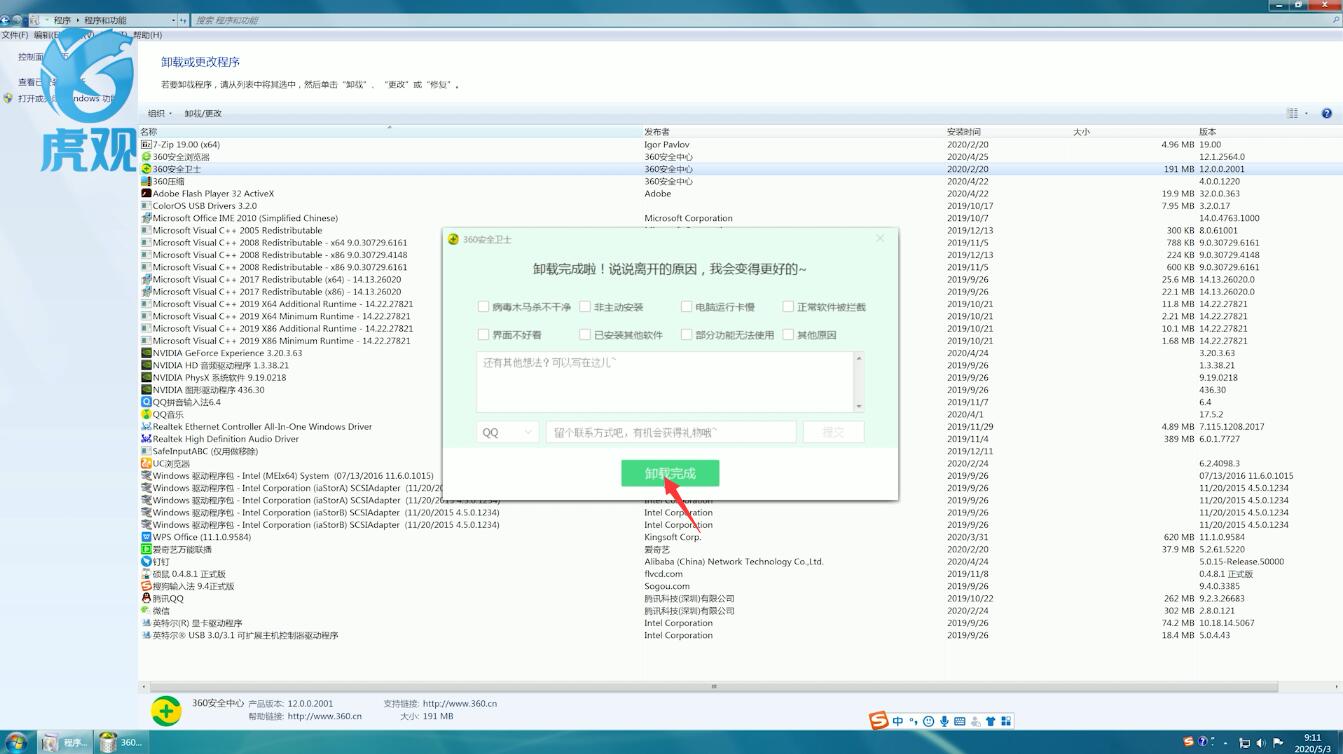Select the WPS Office entry icon
The image size is (1343, 754).
point(146,537)
